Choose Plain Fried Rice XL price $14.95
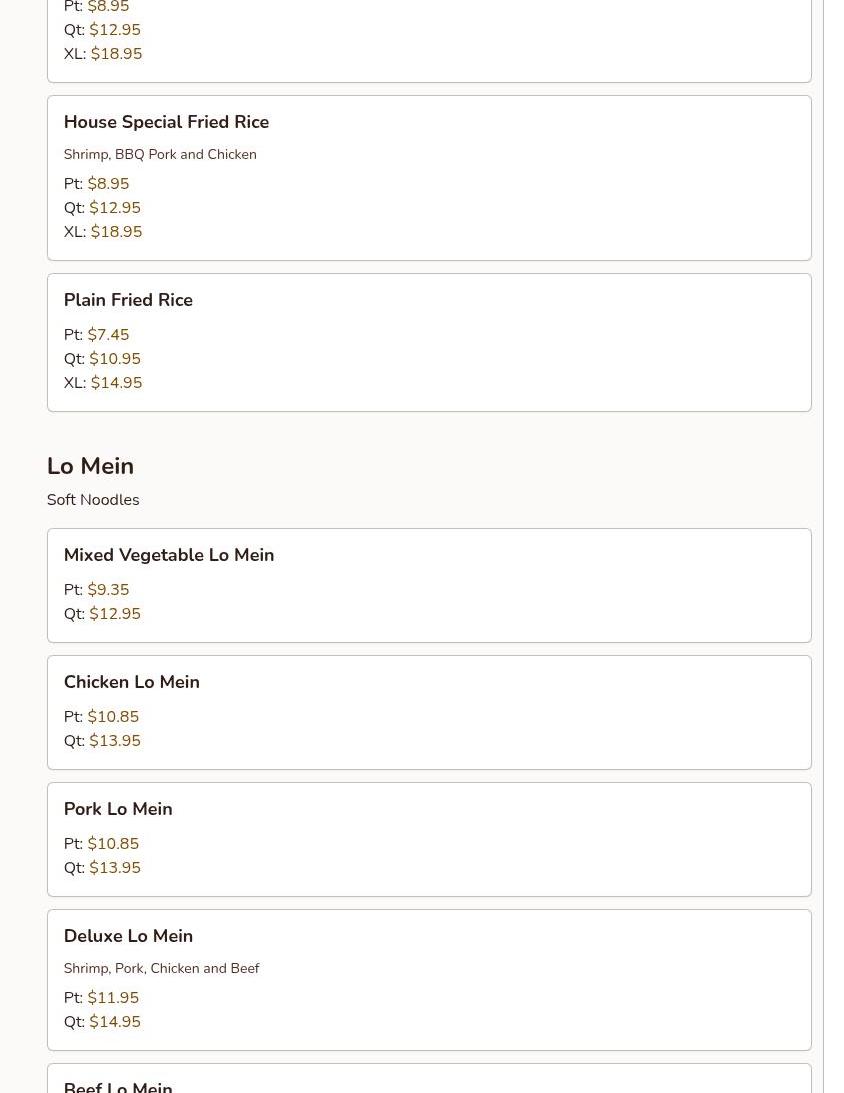The image size is (844, 1093). pyautogui.click(x=116, y=383)
